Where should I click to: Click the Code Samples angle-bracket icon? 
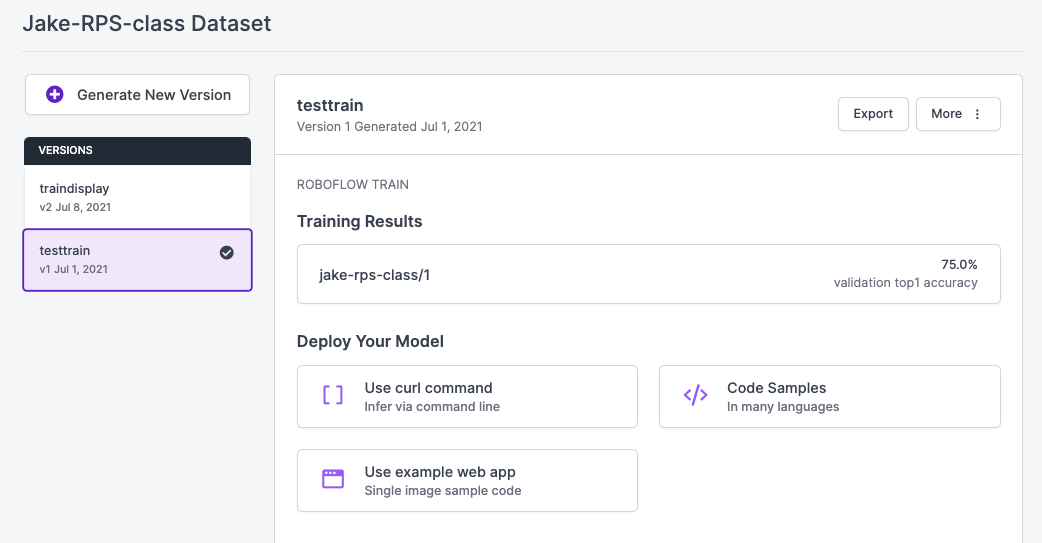click(x=695, y=396)
